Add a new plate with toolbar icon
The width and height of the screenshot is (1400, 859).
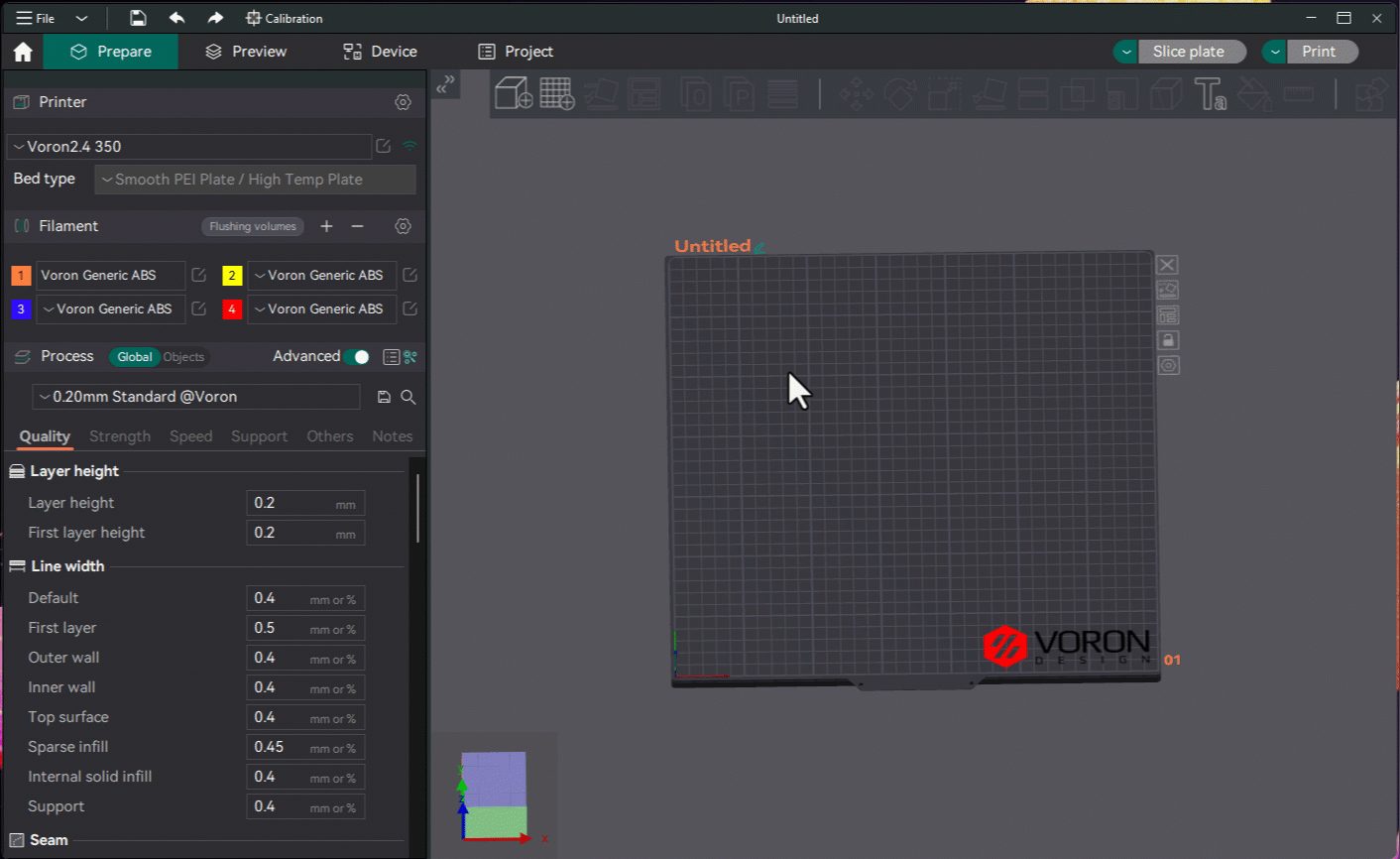point(557,93)
